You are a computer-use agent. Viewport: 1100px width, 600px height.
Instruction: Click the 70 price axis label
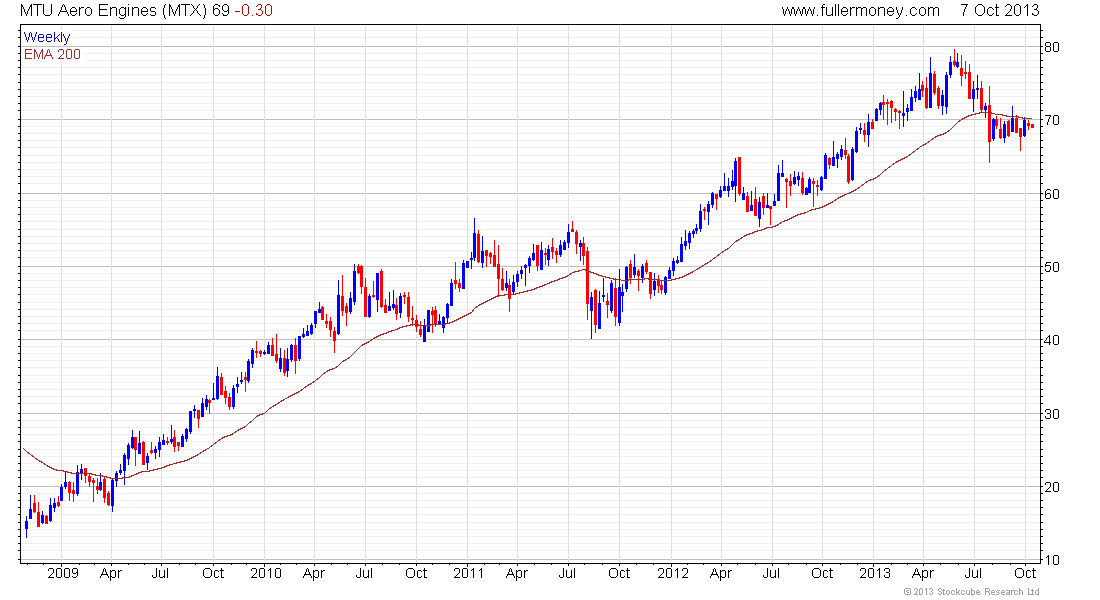tap(1052, 121)
